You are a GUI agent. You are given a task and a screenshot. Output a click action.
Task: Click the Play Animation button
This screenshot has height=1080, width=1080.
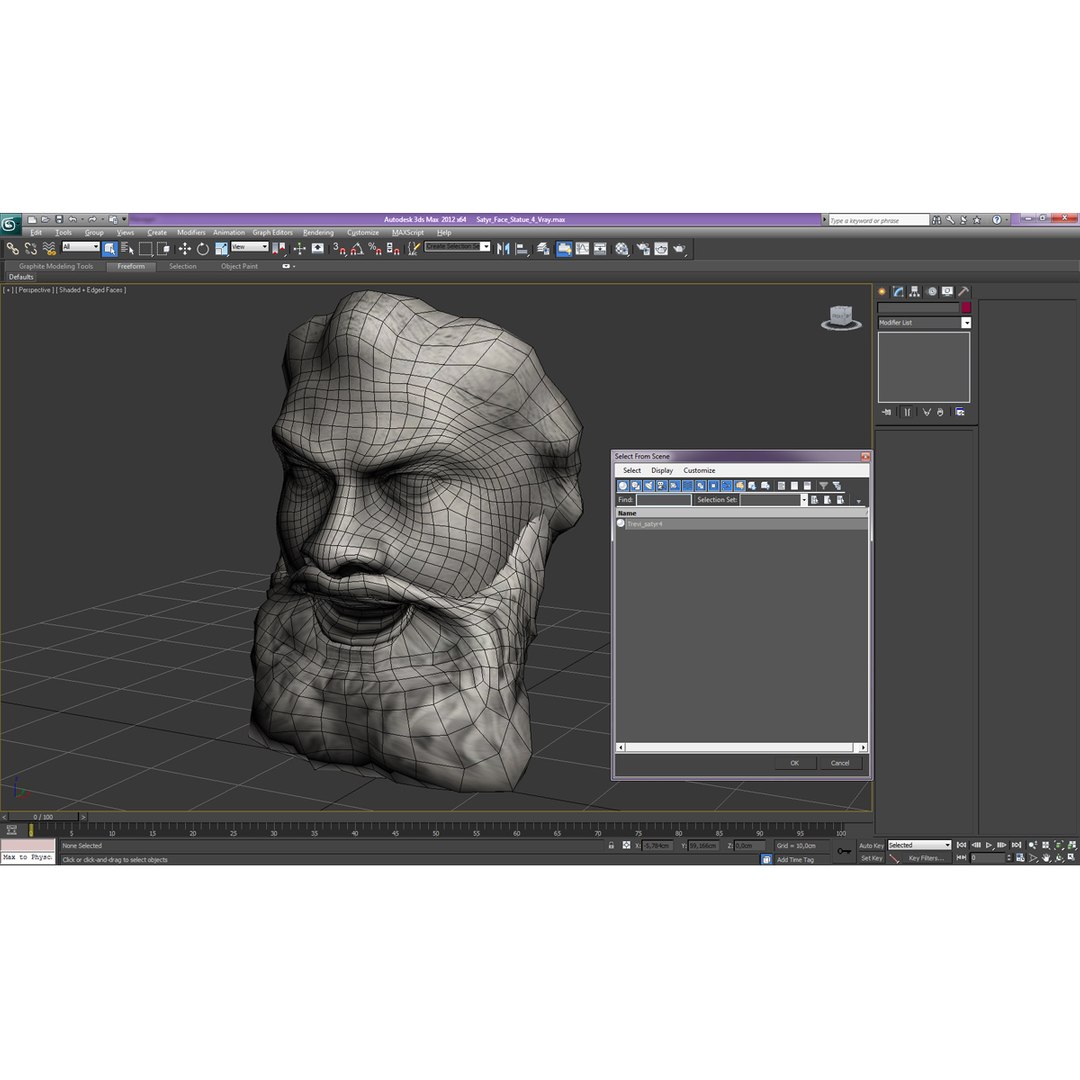coord(988,845)
